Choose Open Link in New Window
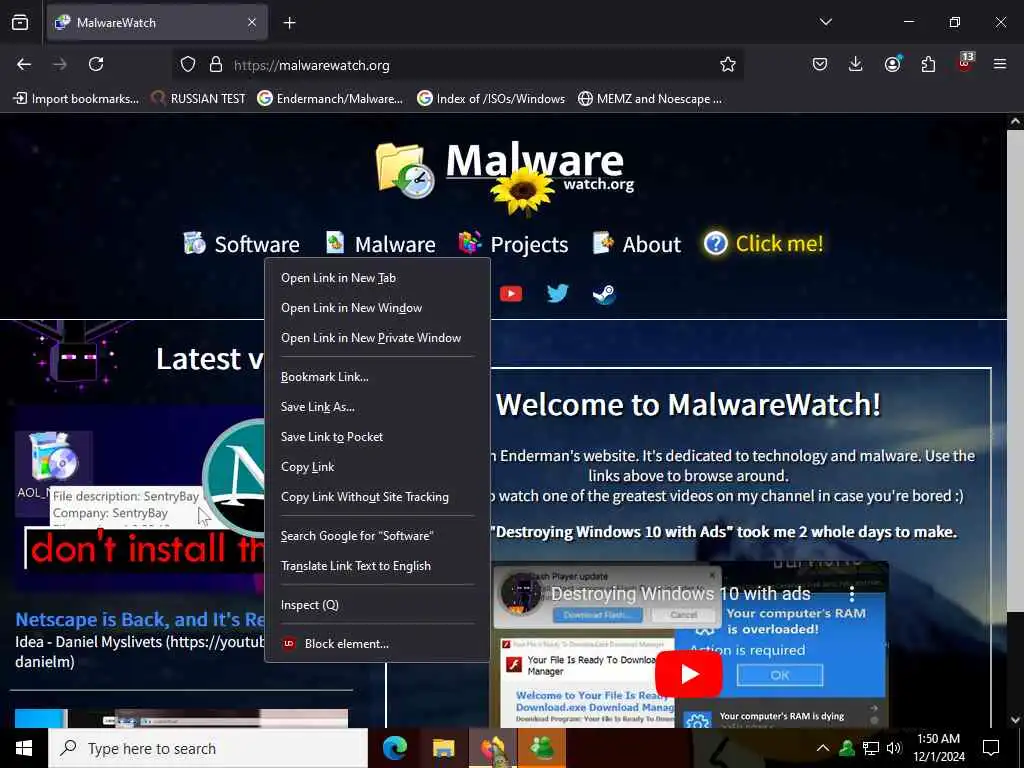Screen dimensions: 1024x768 pyautogui.click(x=377, y=308)
